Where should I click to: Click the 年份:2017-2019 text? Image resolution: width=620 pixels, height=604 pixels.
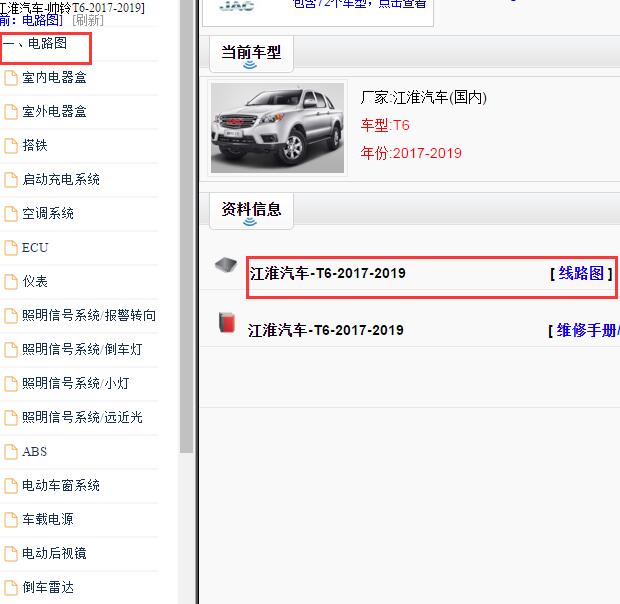[411, 153]
